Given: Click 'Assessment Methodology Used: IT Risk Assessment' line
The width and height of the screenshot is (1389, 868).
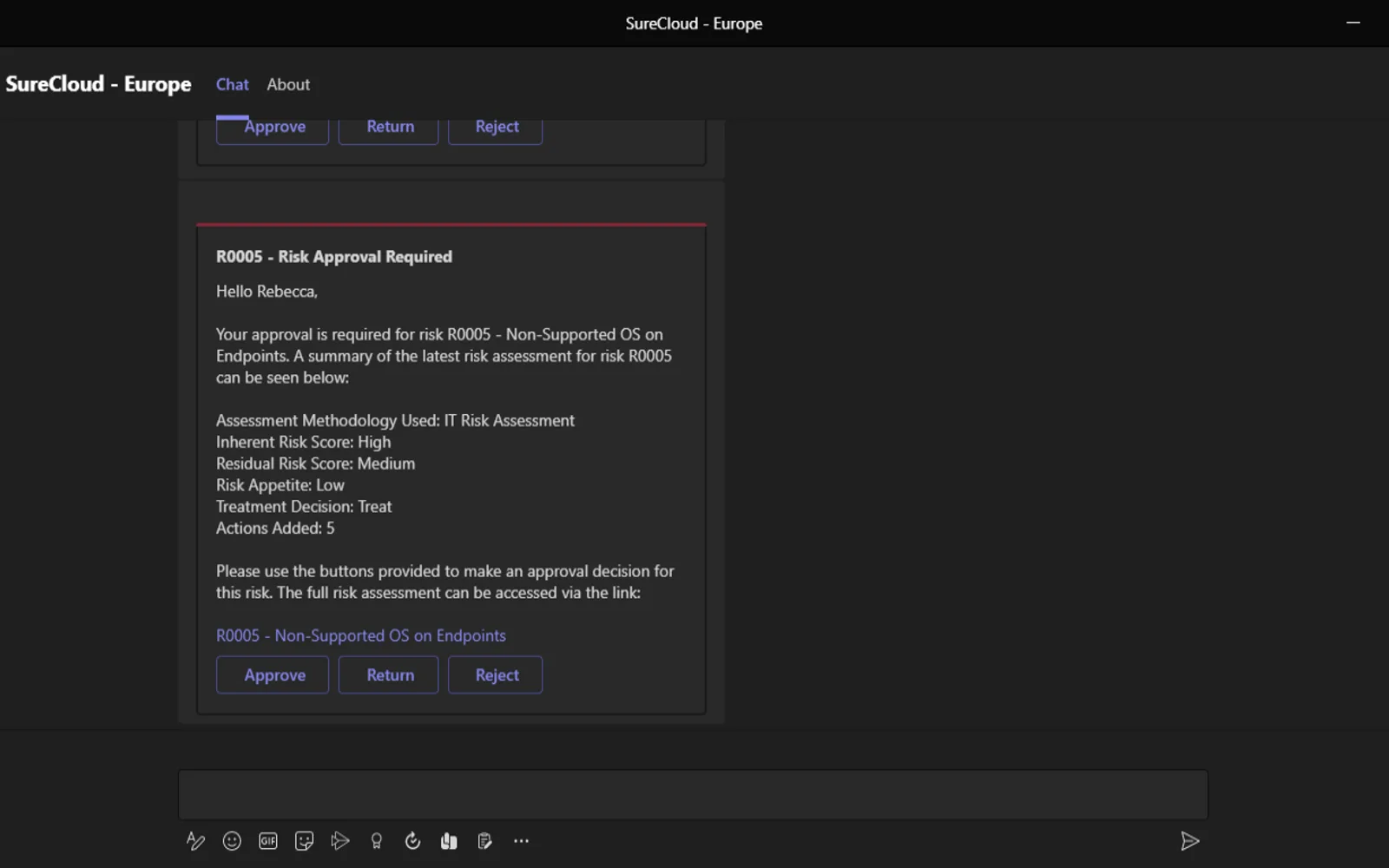Looking at the screenshot, I should click(x=396, y=421).
